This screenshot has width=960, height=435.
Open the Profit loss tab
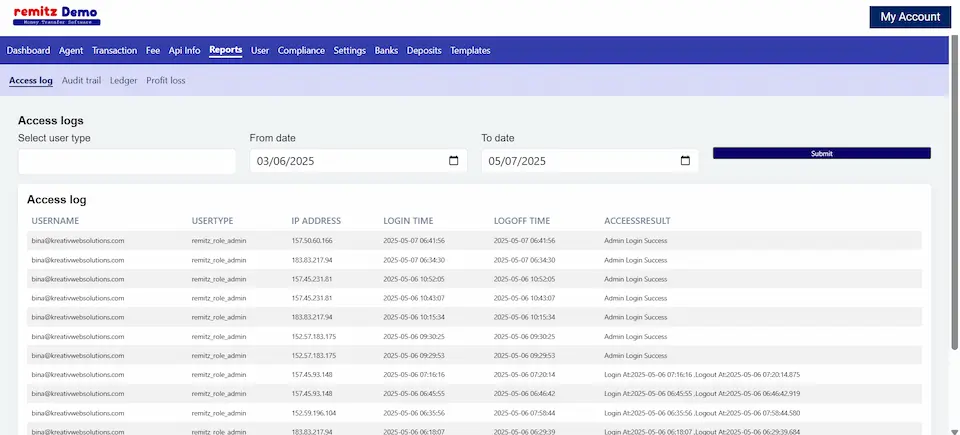[x=166, y=80]
